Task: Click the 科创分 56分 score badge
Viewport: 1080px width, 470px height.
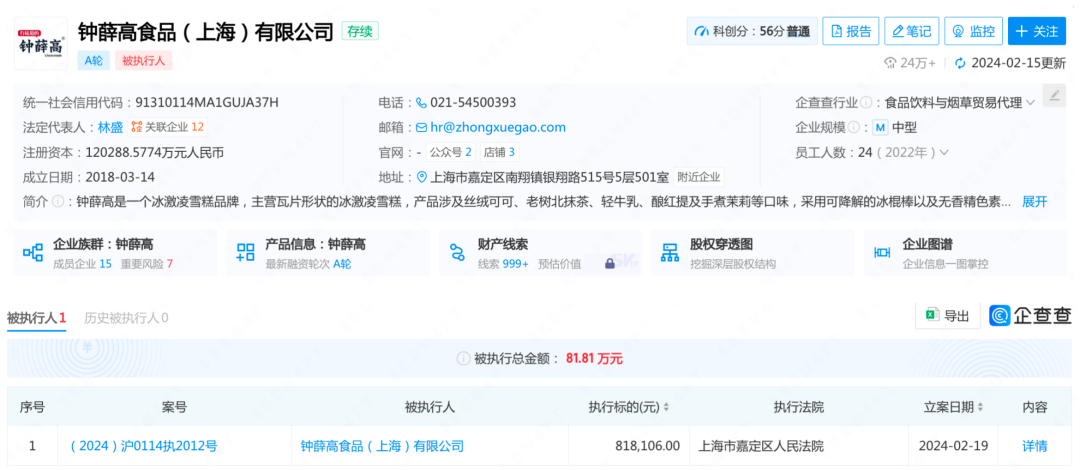Action: coord(752,31)
